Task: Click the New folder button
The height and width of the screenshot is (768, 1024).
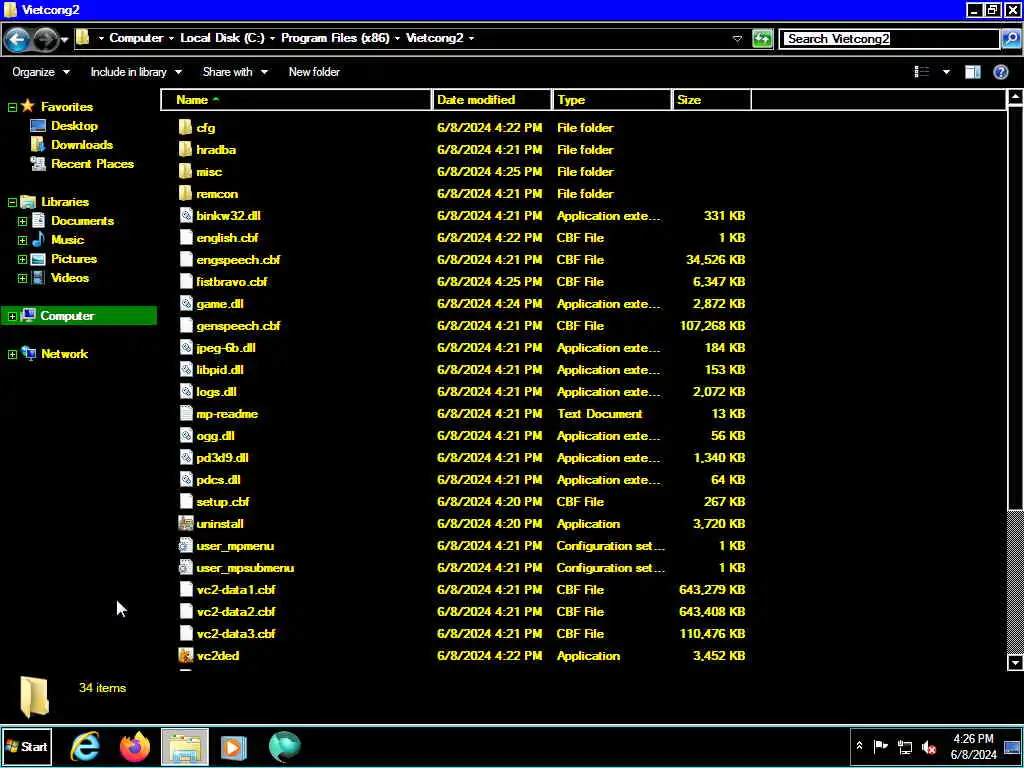Action: (314, 72)
